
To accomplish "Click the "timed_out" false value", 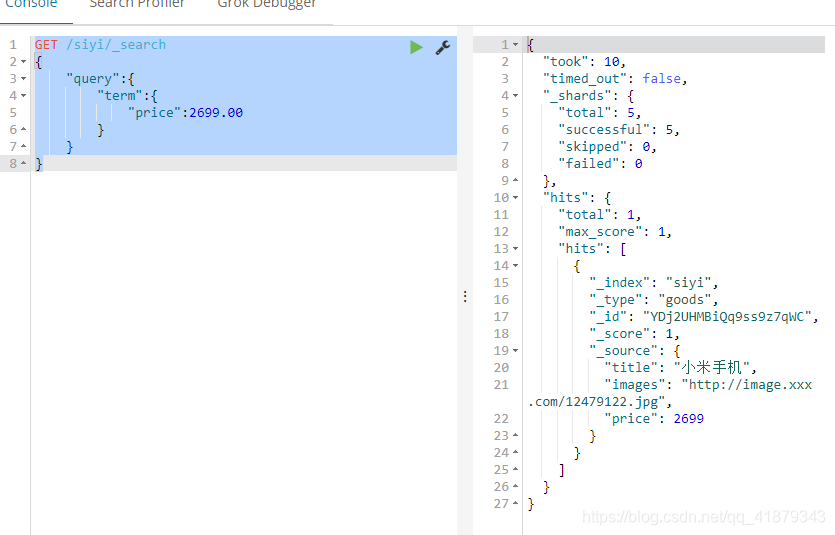I will click(x=661, y=79).
